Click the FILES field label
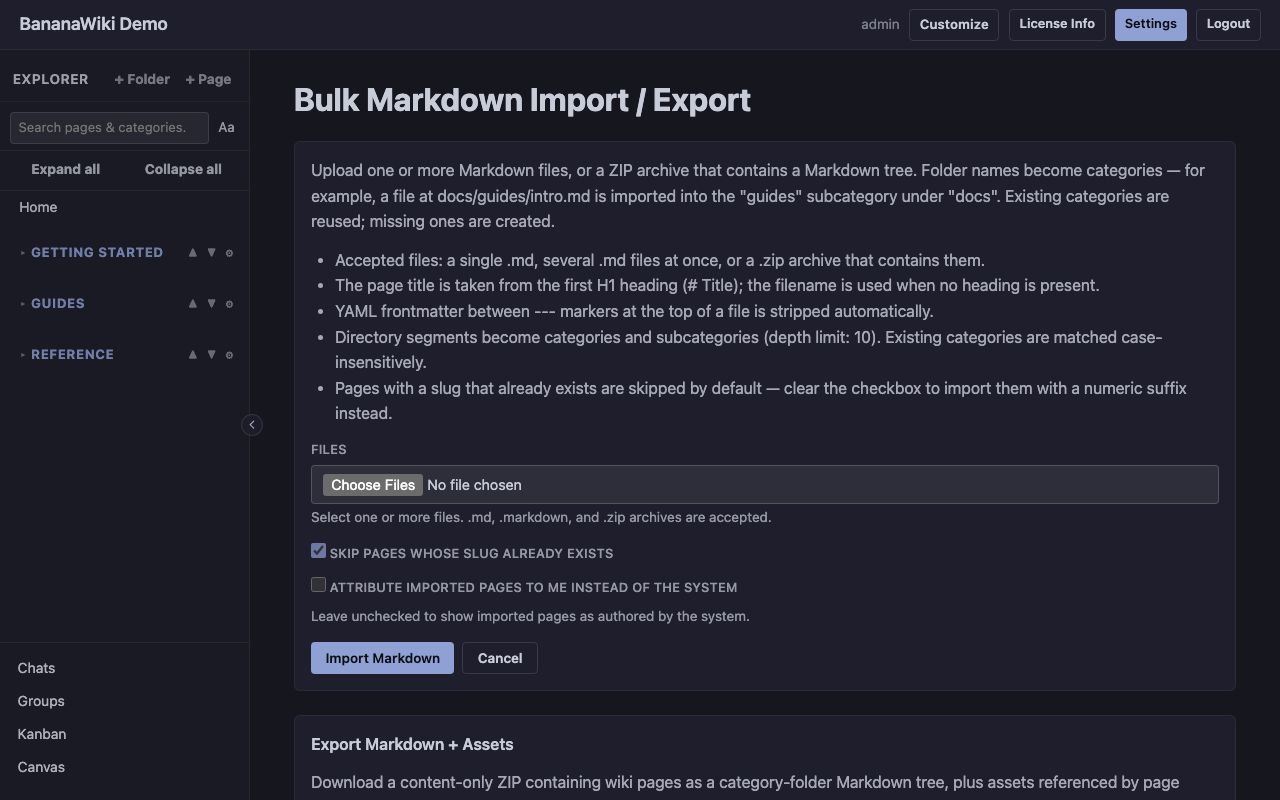 point(329,450)
